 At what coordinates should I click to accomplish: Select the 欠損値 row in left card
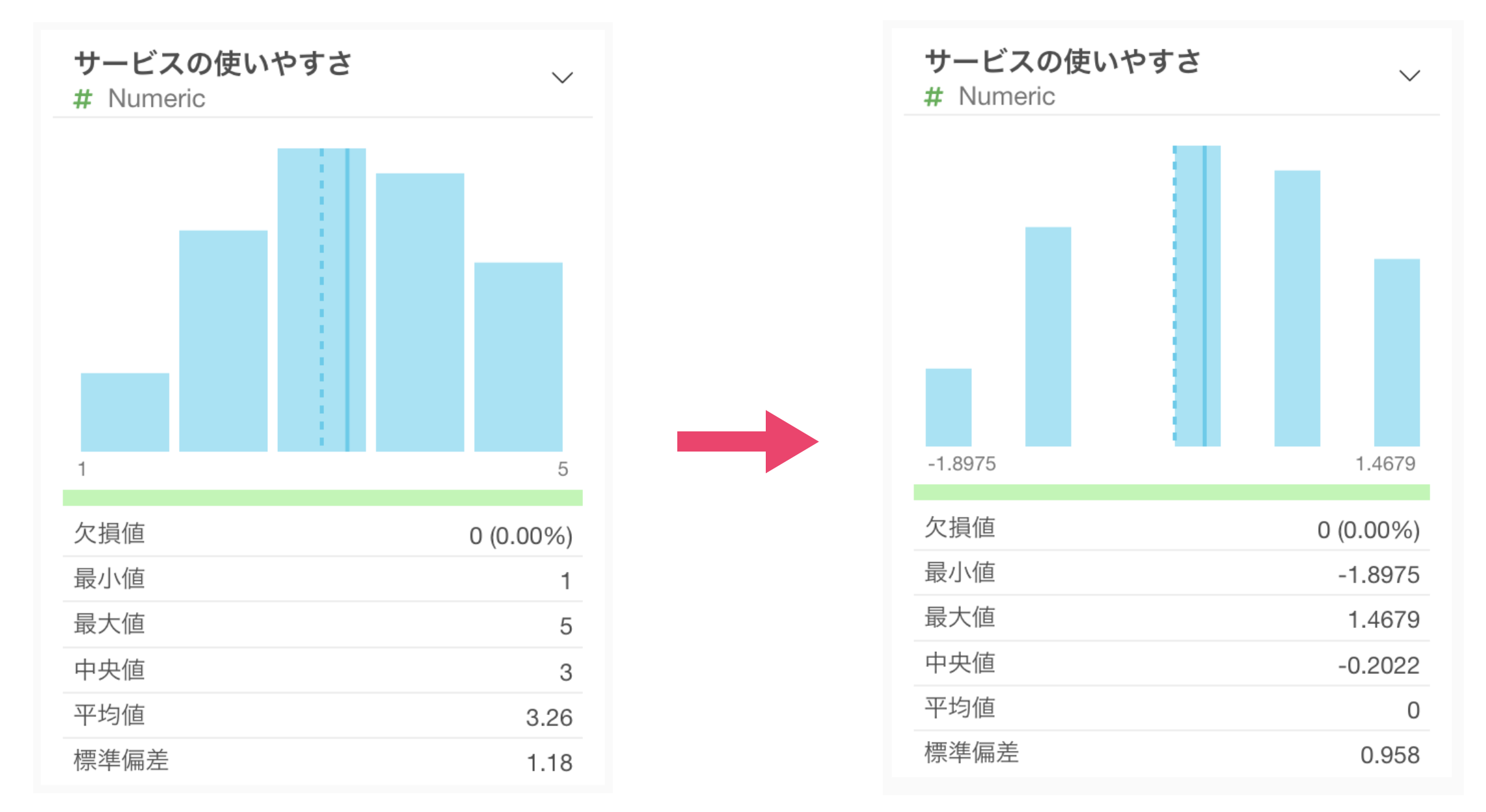click(x=323, y=534)
